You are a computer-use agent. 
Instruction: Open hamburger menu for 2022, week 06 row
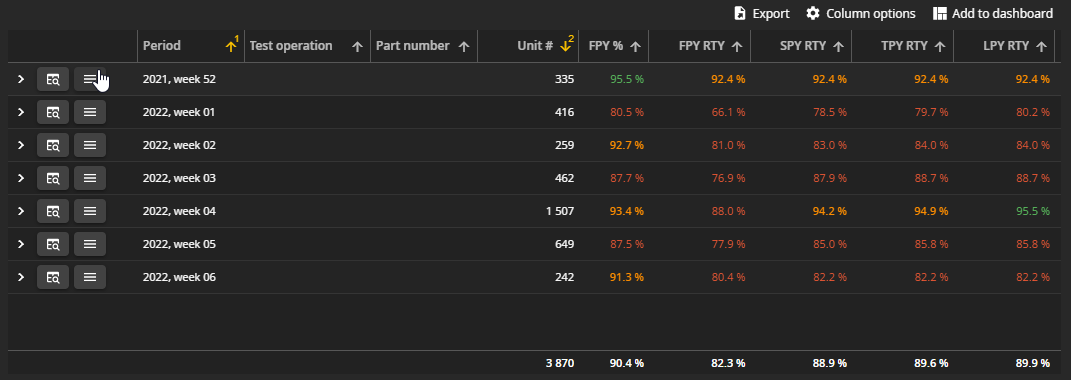pos(89,277)
